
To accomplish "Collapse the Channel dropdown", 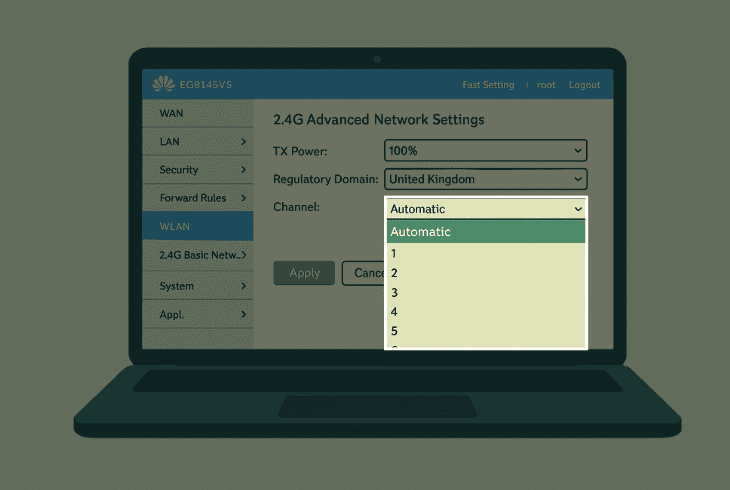I will tap(485, 209).
